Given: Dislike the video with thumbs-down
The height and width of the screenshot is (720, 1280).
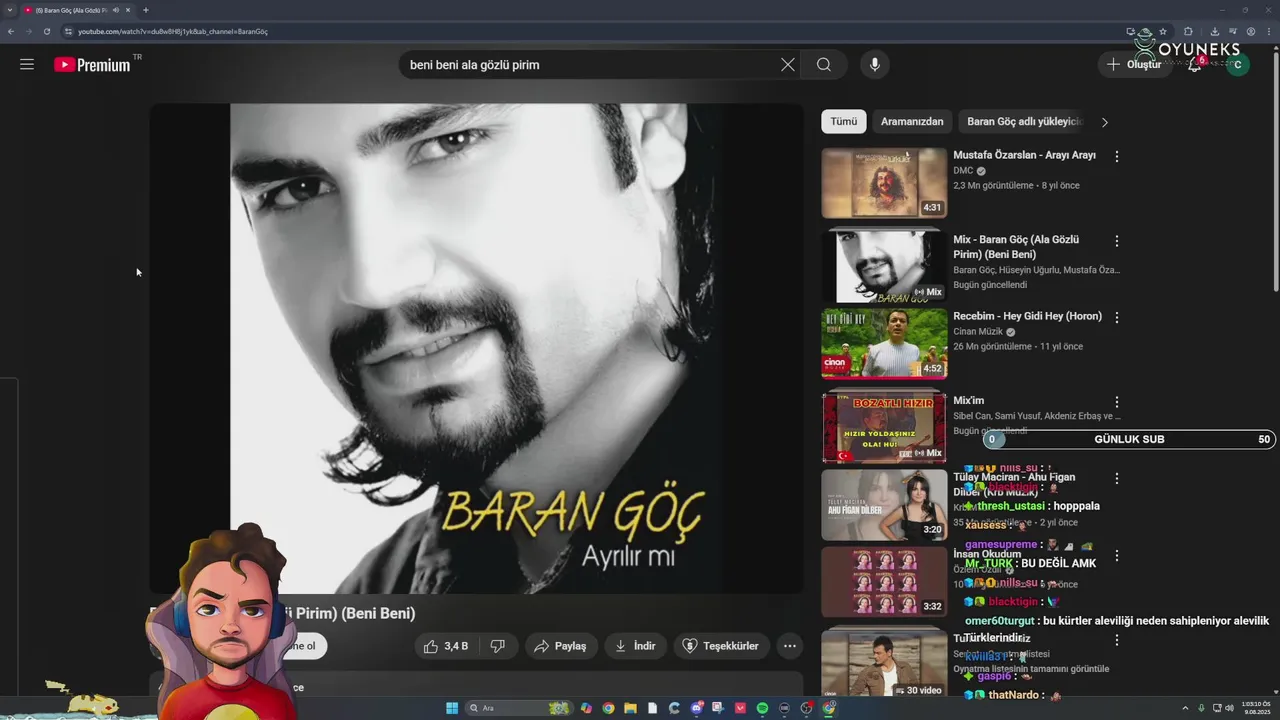Looking at the screenshot, I should (x=498, y=646).
